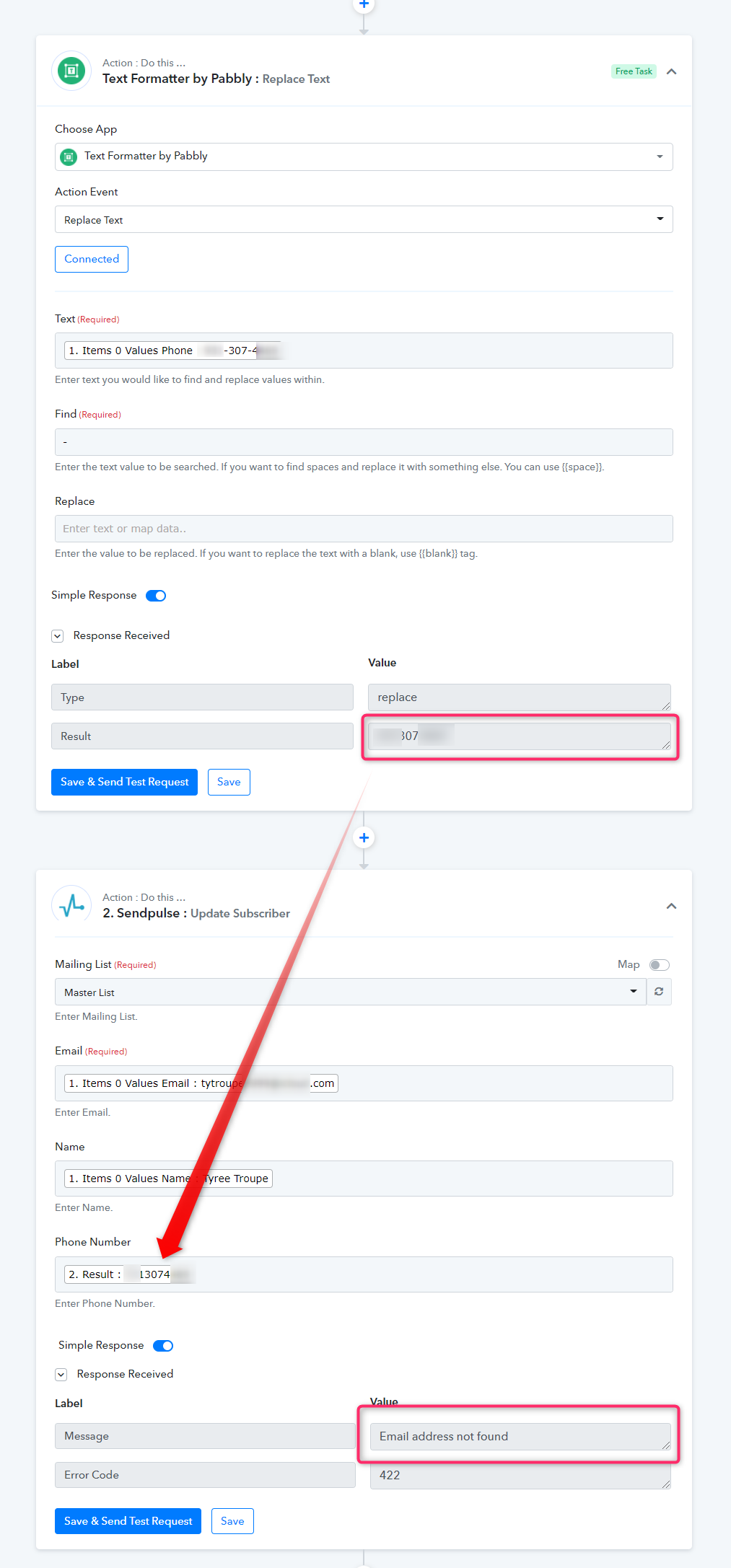The image size is (731, 1568).
Task: Refresh the Mailing List options
Action: [x=659, y=992]
